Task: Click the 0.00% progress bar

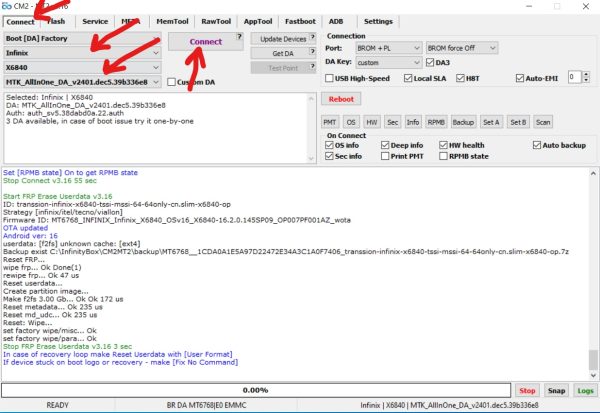Action: pyautogui.click(x=256, y=390)
